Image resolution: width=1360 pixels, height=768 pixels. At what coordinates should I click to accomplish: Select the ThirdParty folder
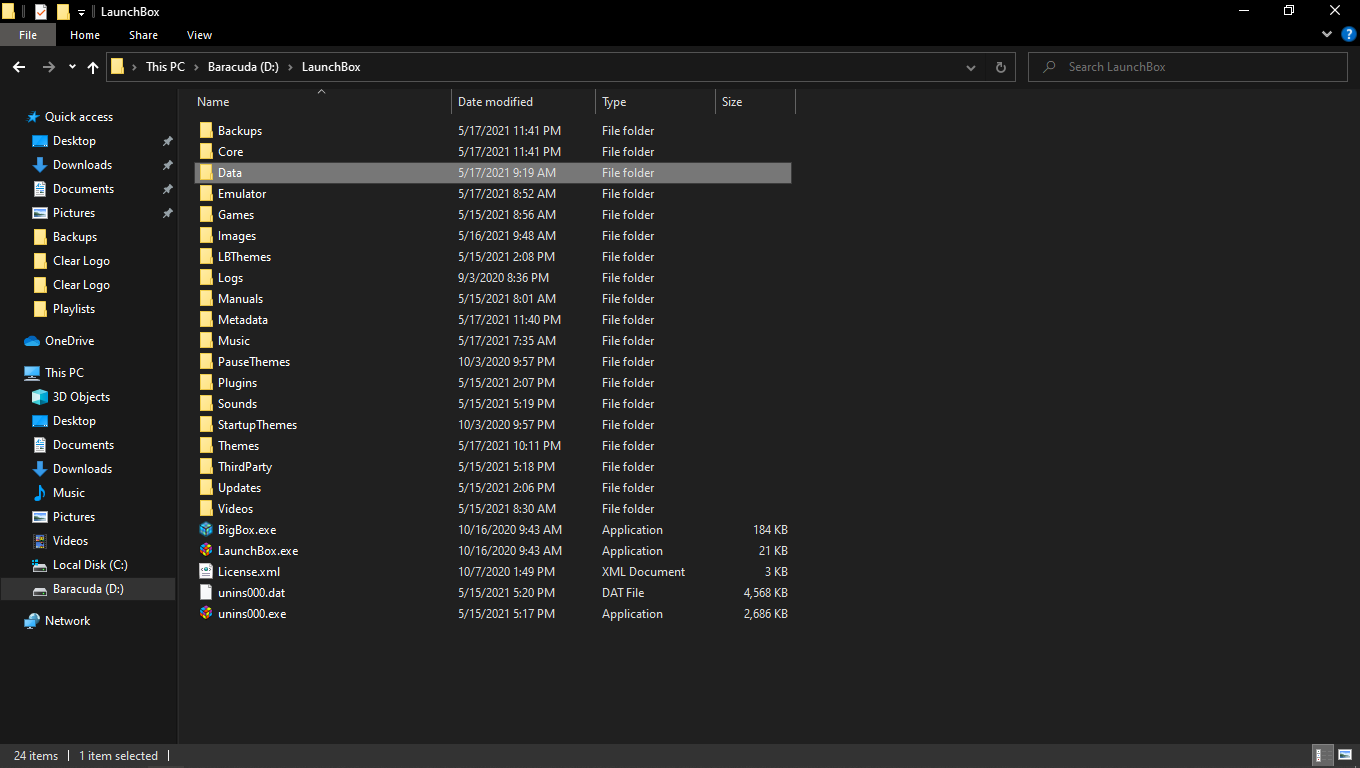point(245,467)
